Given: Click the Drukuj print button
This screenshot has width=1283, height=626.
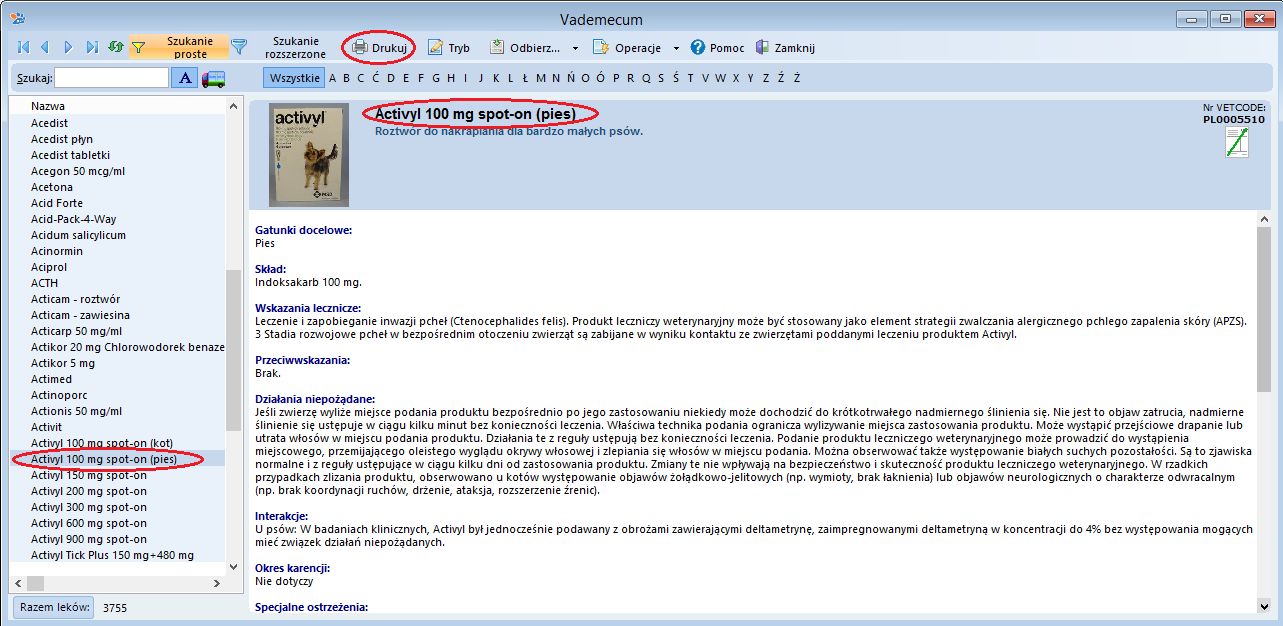Looking at the screenshot, I should [380, 47].
